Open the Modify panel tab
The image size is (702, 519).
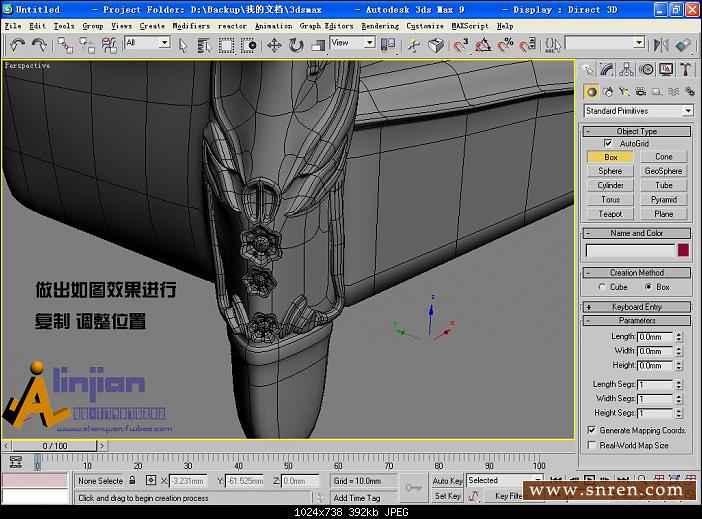tap(607, 69)
